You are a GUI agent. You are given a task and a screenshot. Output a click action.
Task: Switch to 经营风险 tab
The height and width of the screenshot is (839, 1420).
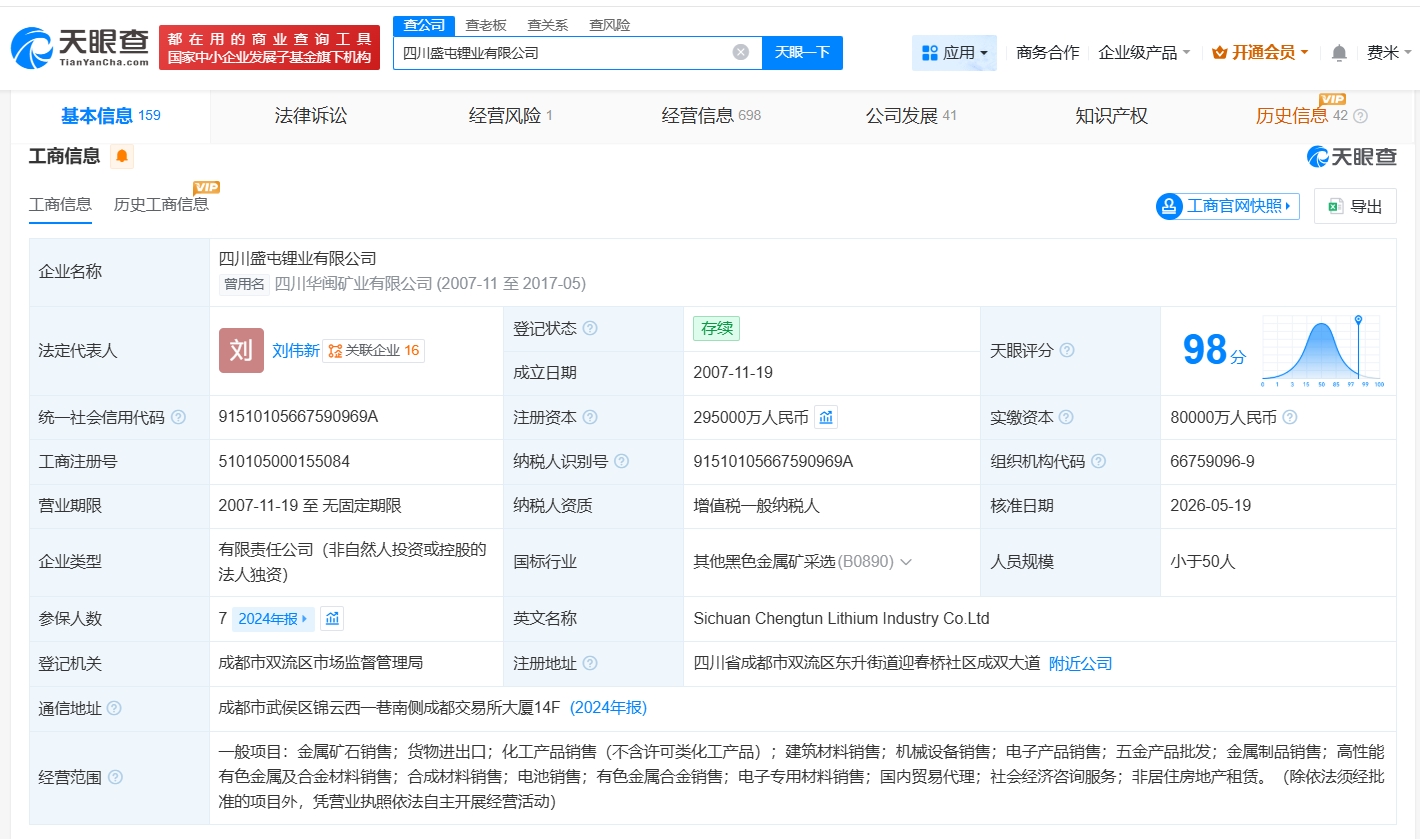click(x=510, y=116)
